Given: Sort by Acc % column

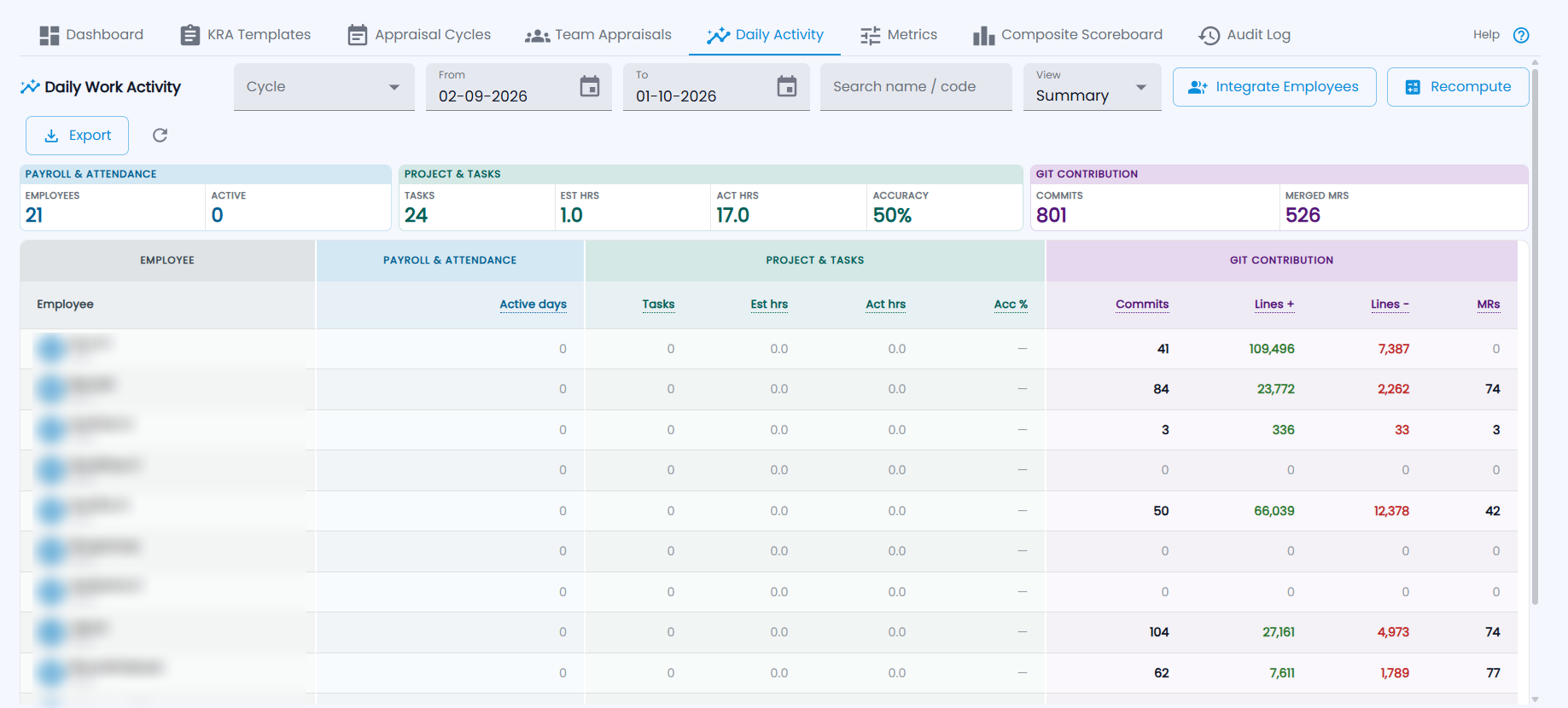Looking at the screenshot, I should [x=1011, y=305].
